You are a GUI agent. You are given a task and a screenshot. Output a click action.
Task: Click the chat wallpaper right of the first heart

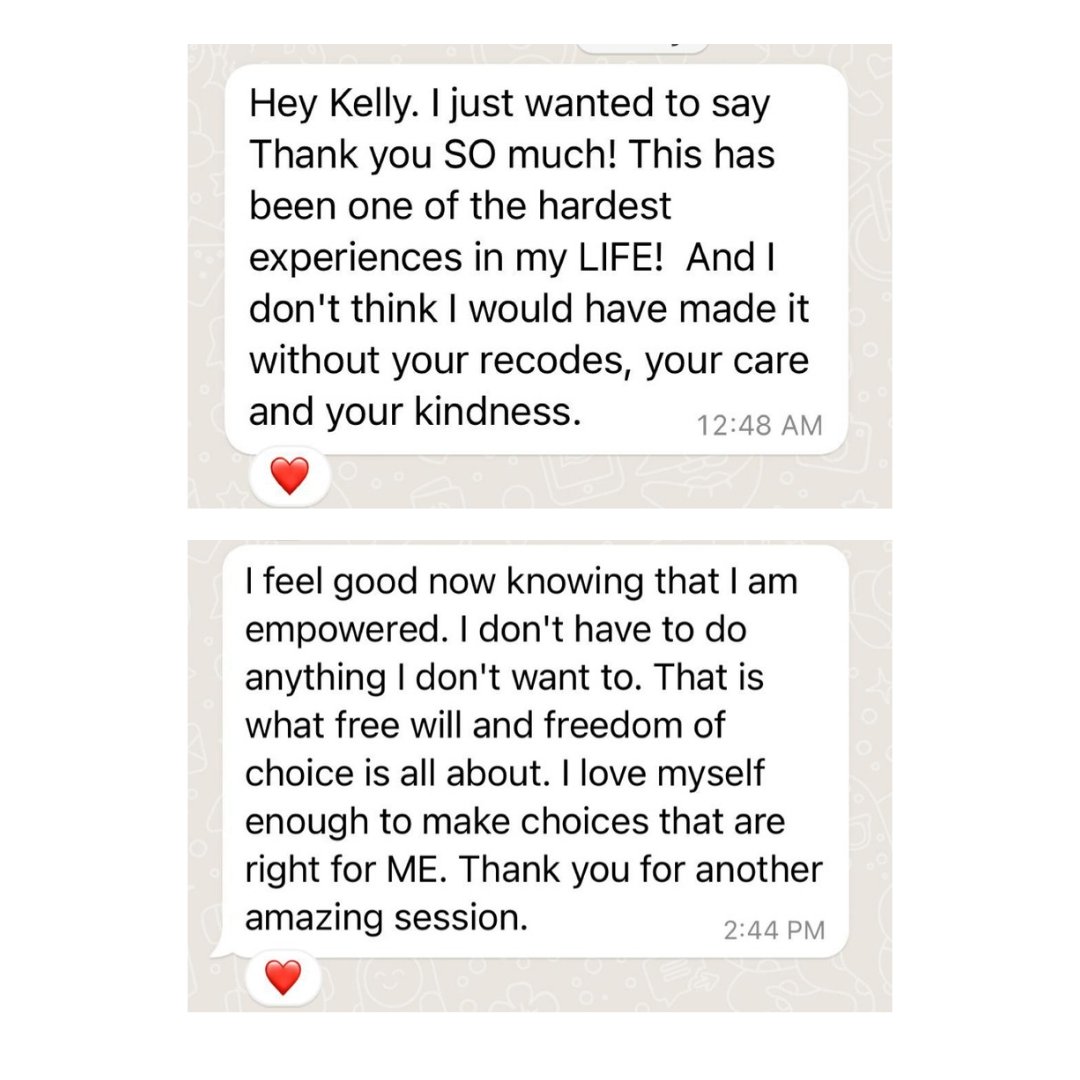(x=600, y=480)
